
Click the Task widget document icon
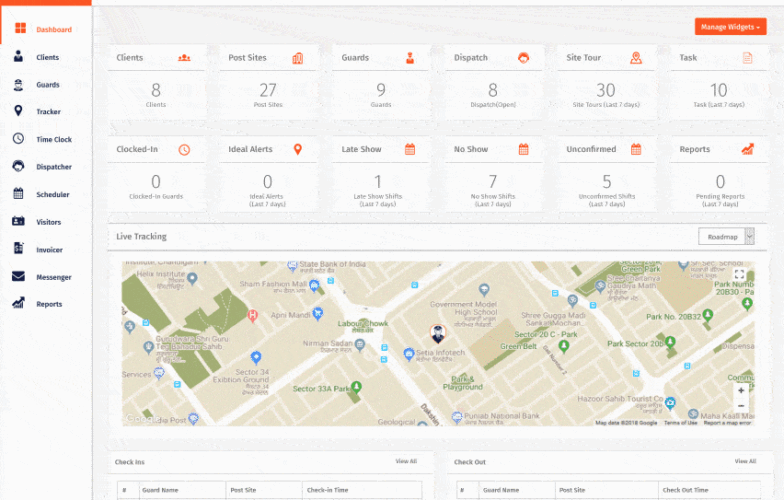[x=748, y=58]
